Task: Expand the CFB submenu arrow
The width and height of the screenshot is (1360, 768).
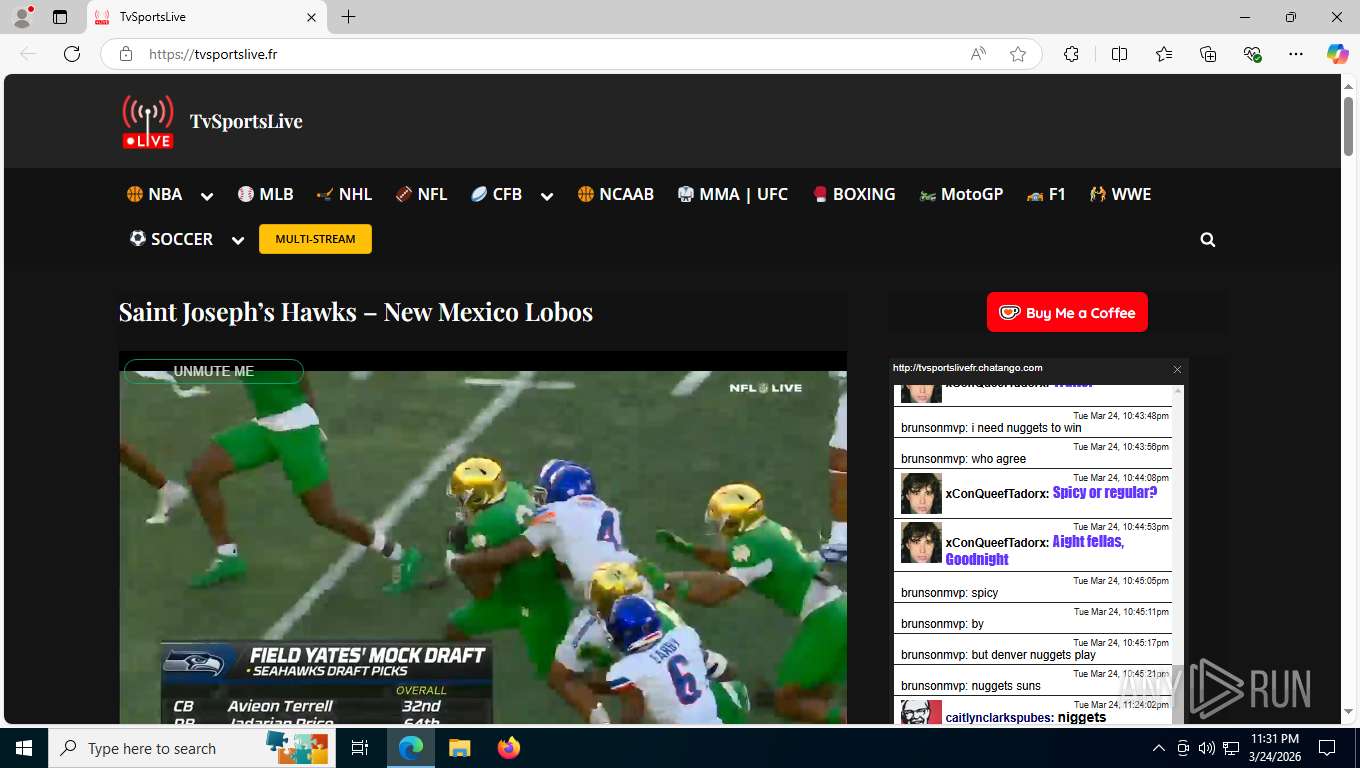Action: click(x=547, y=196)
